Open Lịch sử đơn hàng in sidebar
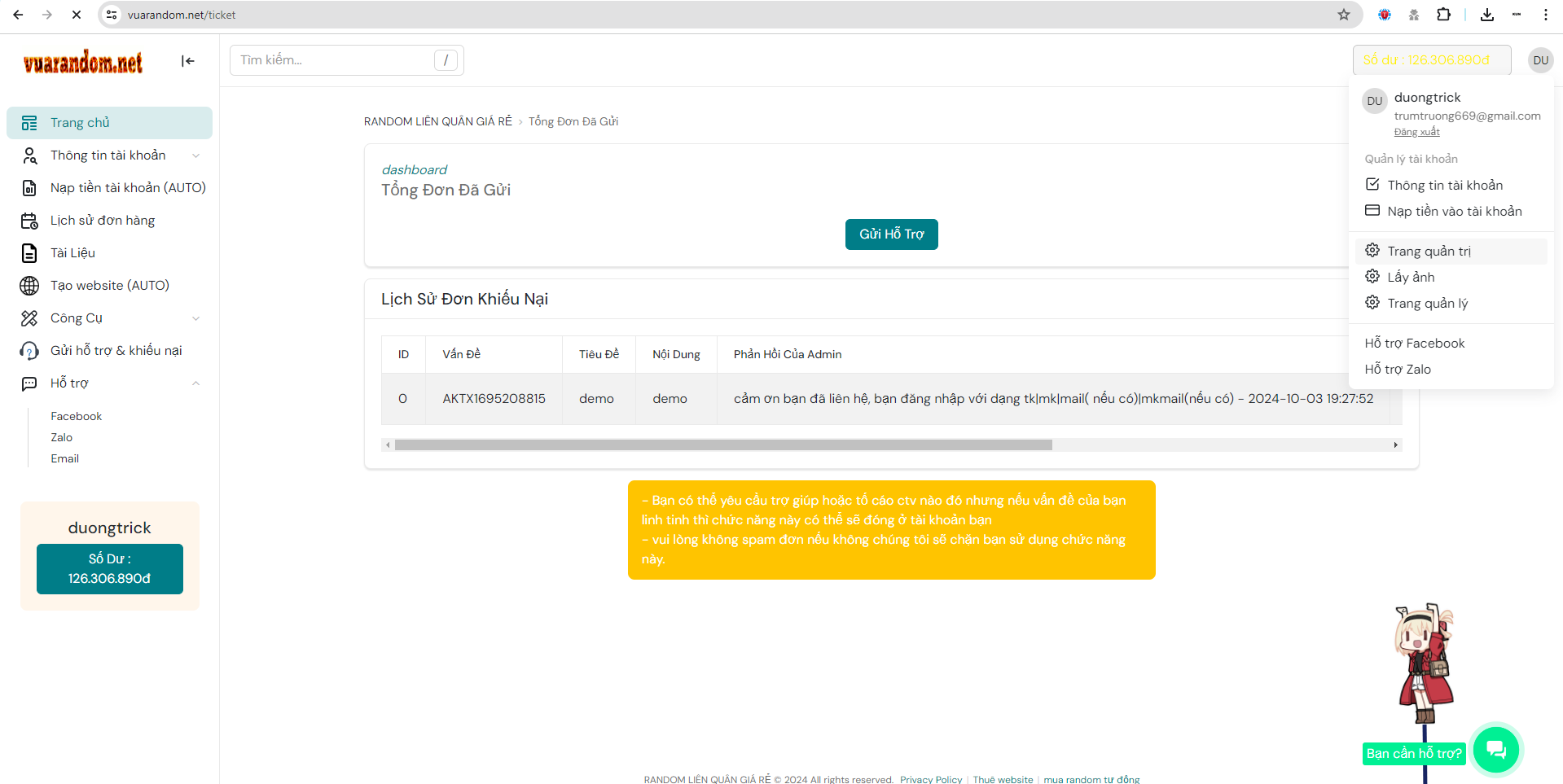1563x784 pixels. click(102, 221)
